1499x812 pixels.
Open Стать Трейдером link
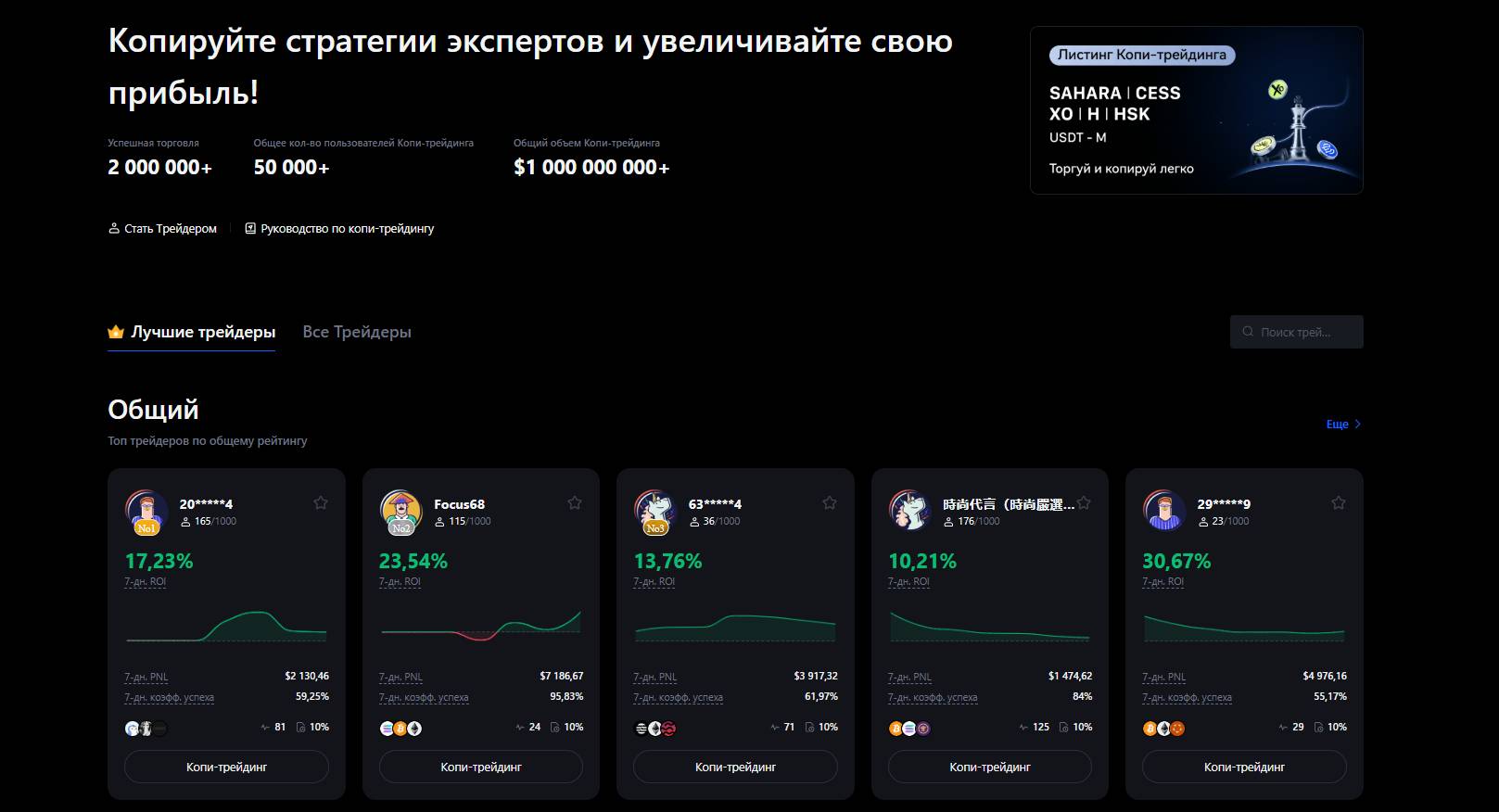coord(163,229)
